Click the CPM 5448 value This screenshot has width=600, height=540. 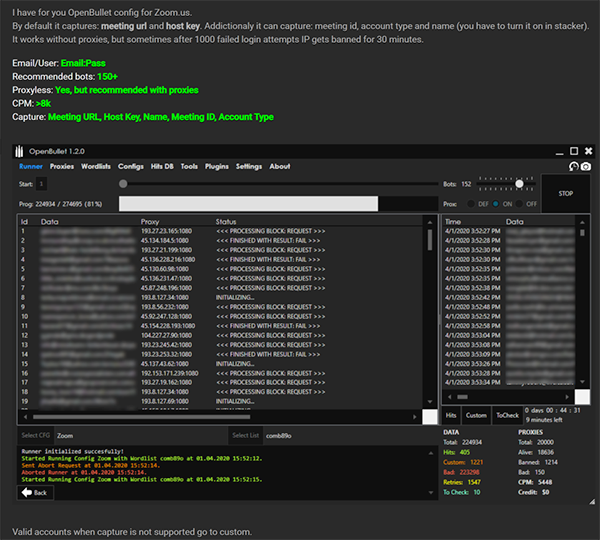coord(535,482)
